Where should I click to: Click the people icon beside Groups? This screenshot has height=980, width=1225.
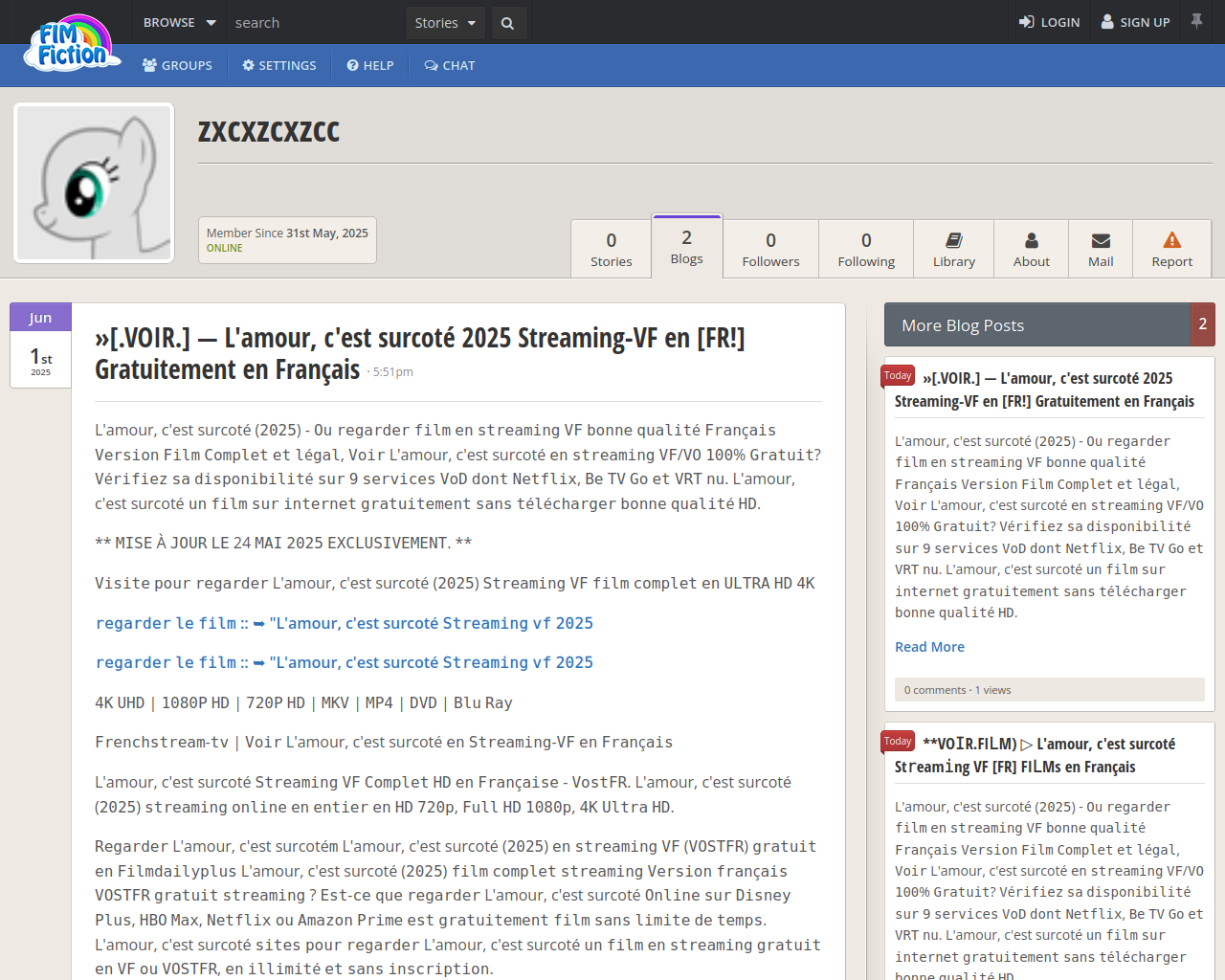click(150, 65)
